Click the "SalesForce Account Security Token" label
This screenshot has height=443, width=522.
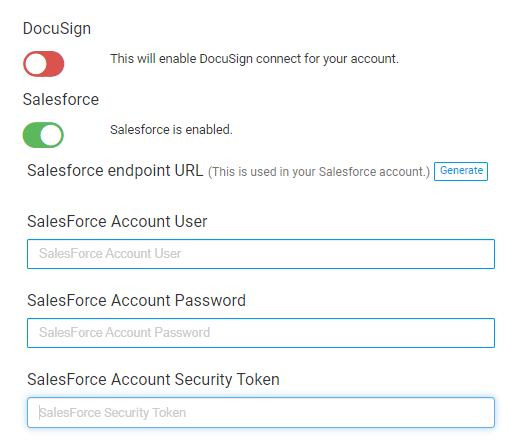pyautogui.click(x=153, y=380)
